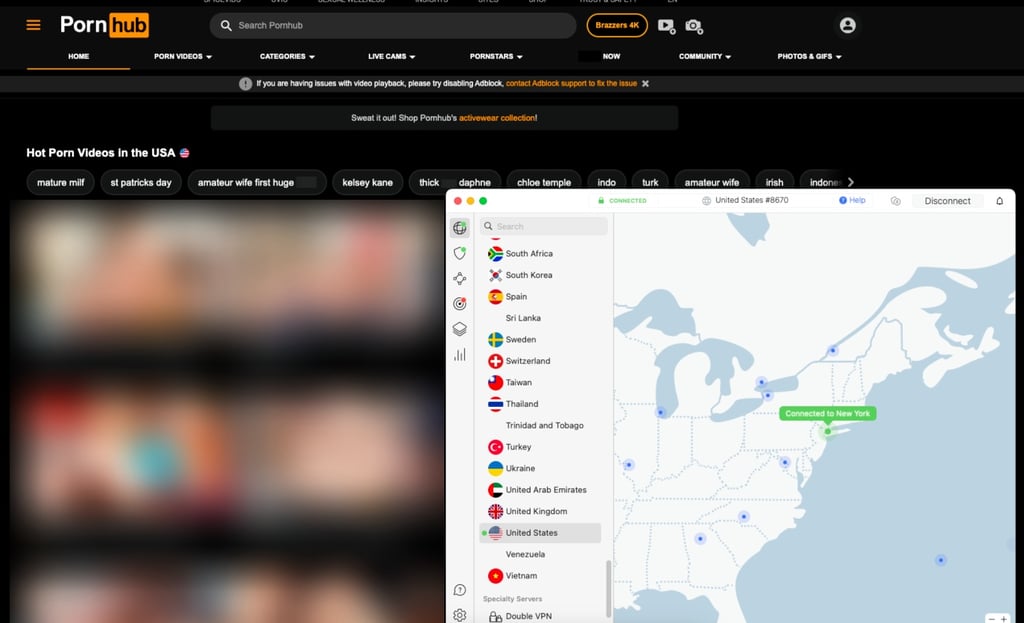Click the VPN country list scrollbar
1024x623 pixels.
(609, 588)
